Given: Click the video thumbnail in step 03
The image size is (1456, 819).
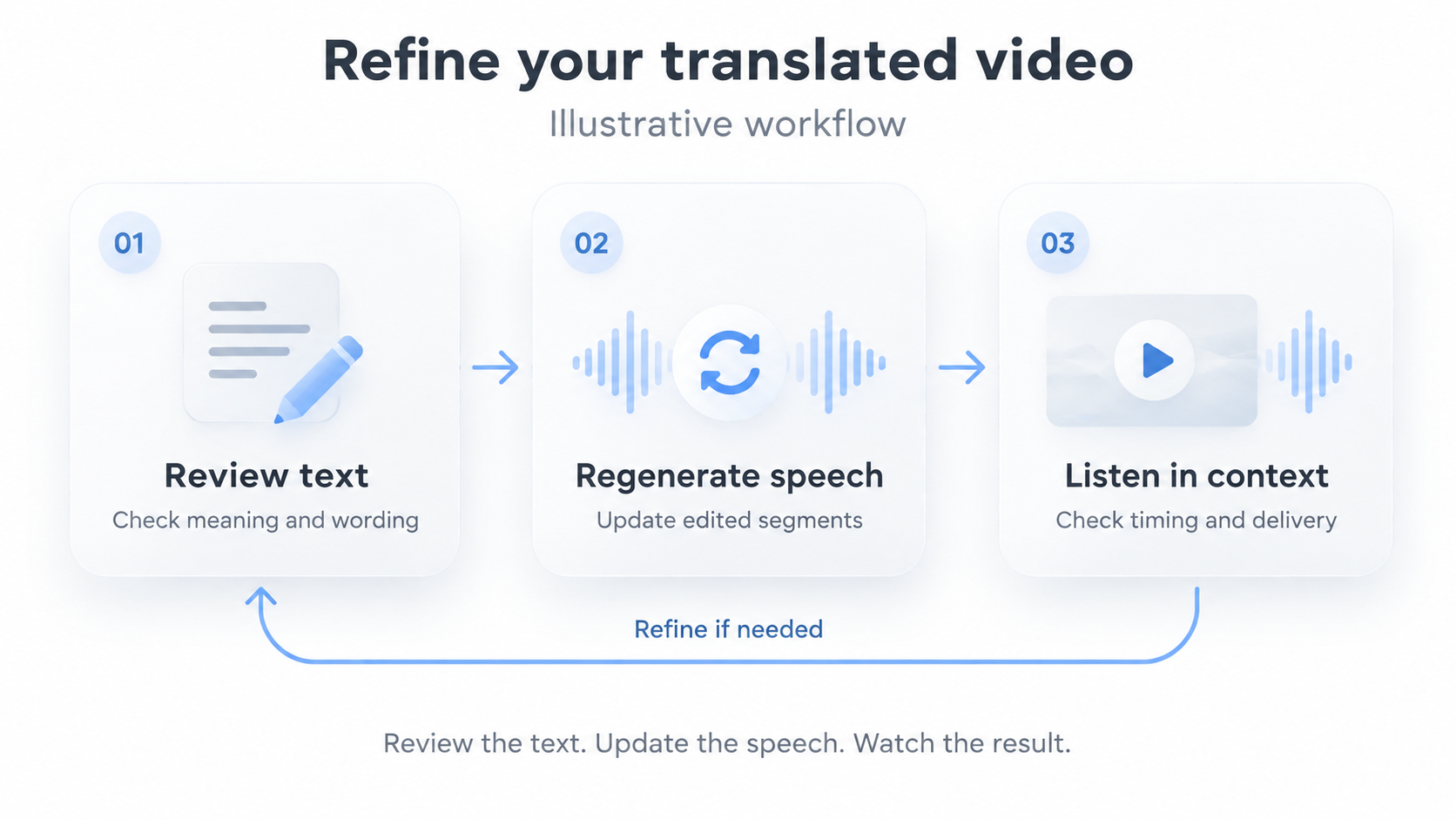Looking at the screenshot, I should point(1152,360).
